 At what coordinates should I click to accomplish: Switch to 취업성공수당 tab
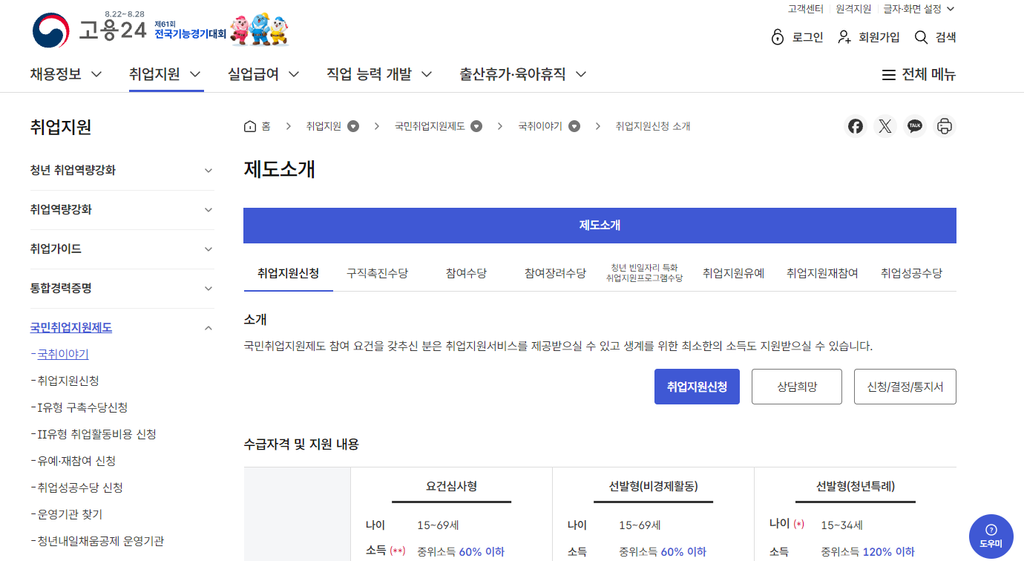pos(911,274)
